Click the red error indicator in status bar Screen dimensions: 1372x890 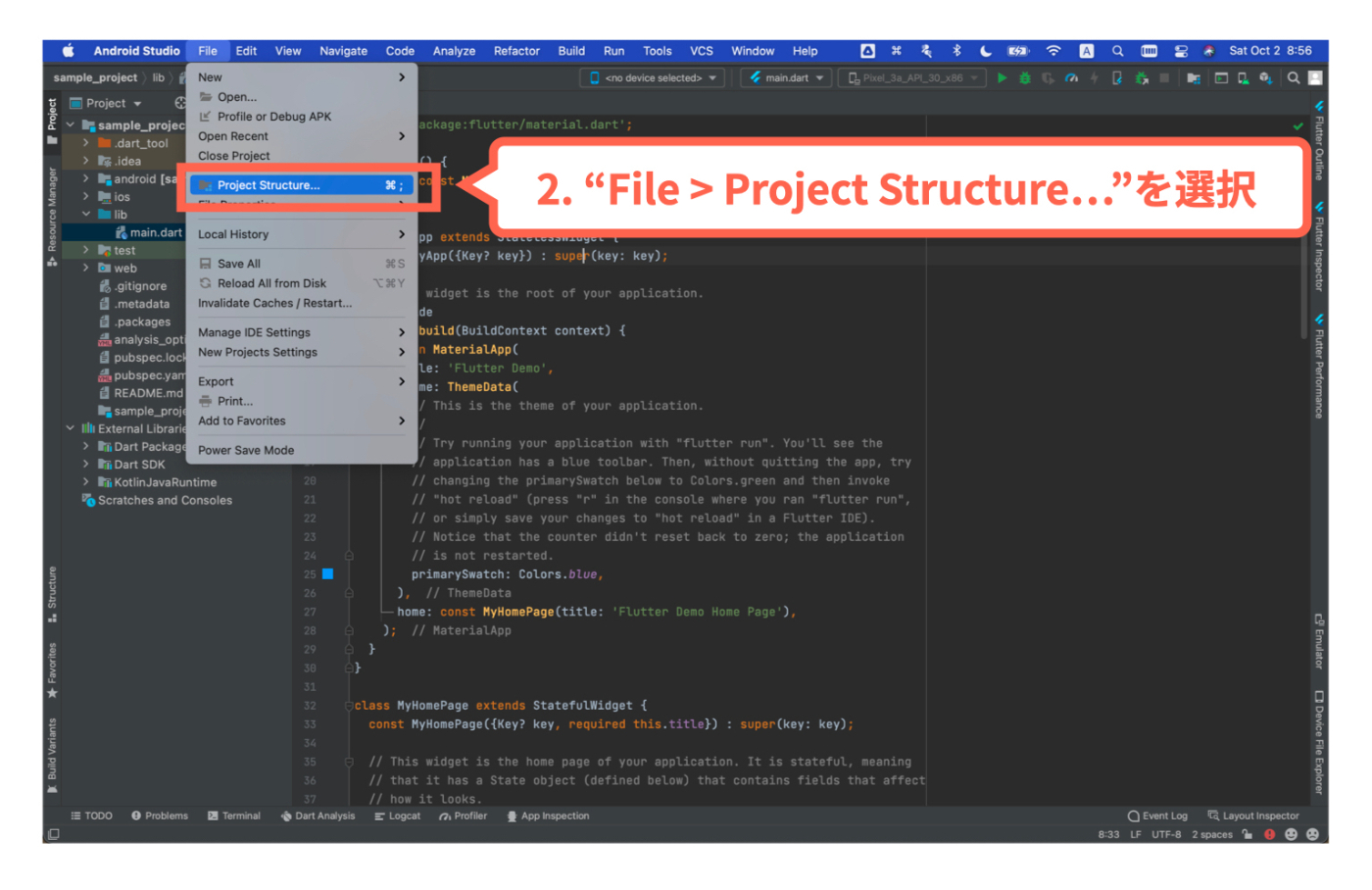[x=1269, y=835]
